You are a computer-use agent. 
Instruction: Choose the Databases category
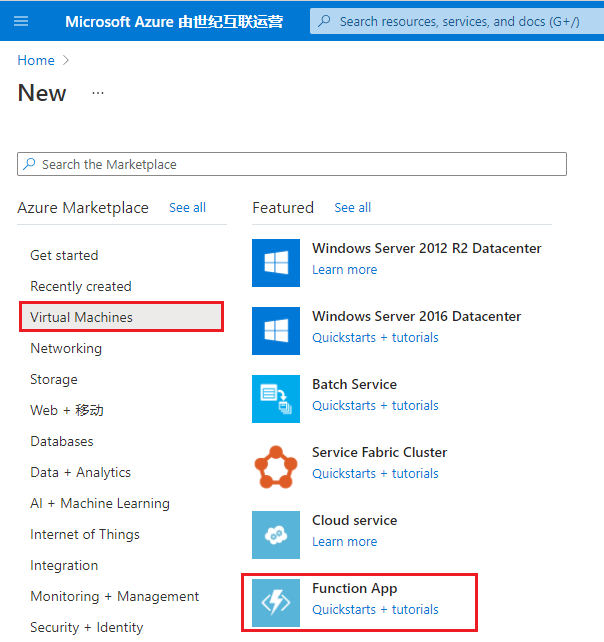pos(62,441)
